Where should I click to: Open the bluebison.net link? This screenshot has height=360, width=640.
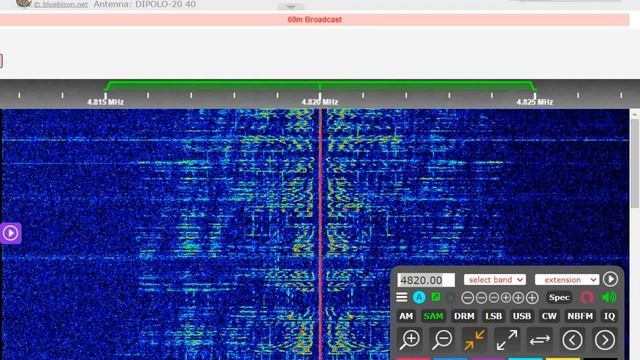click(60, 4)
